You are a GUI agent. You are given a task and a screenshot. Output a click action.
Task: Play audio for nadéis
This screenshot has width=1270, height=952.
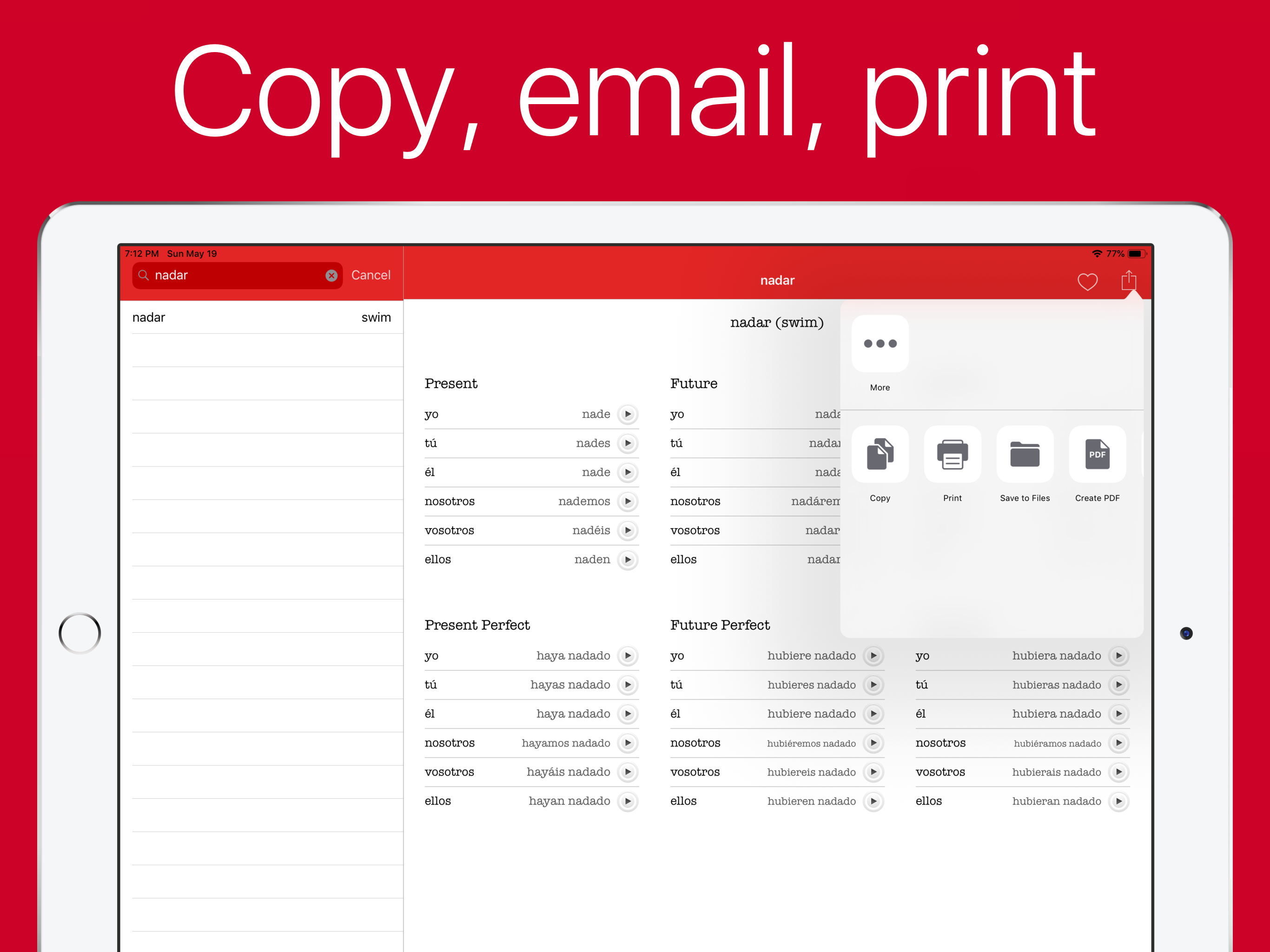click(x=628, y=530)
